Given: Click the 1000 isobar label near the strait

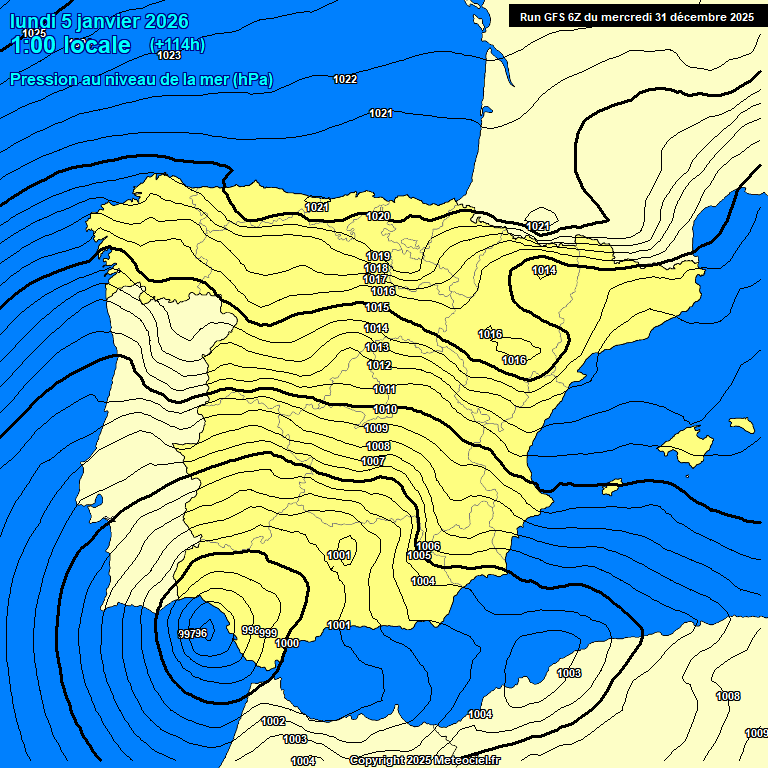Looking at the screenshot, I should coord(287,643).
